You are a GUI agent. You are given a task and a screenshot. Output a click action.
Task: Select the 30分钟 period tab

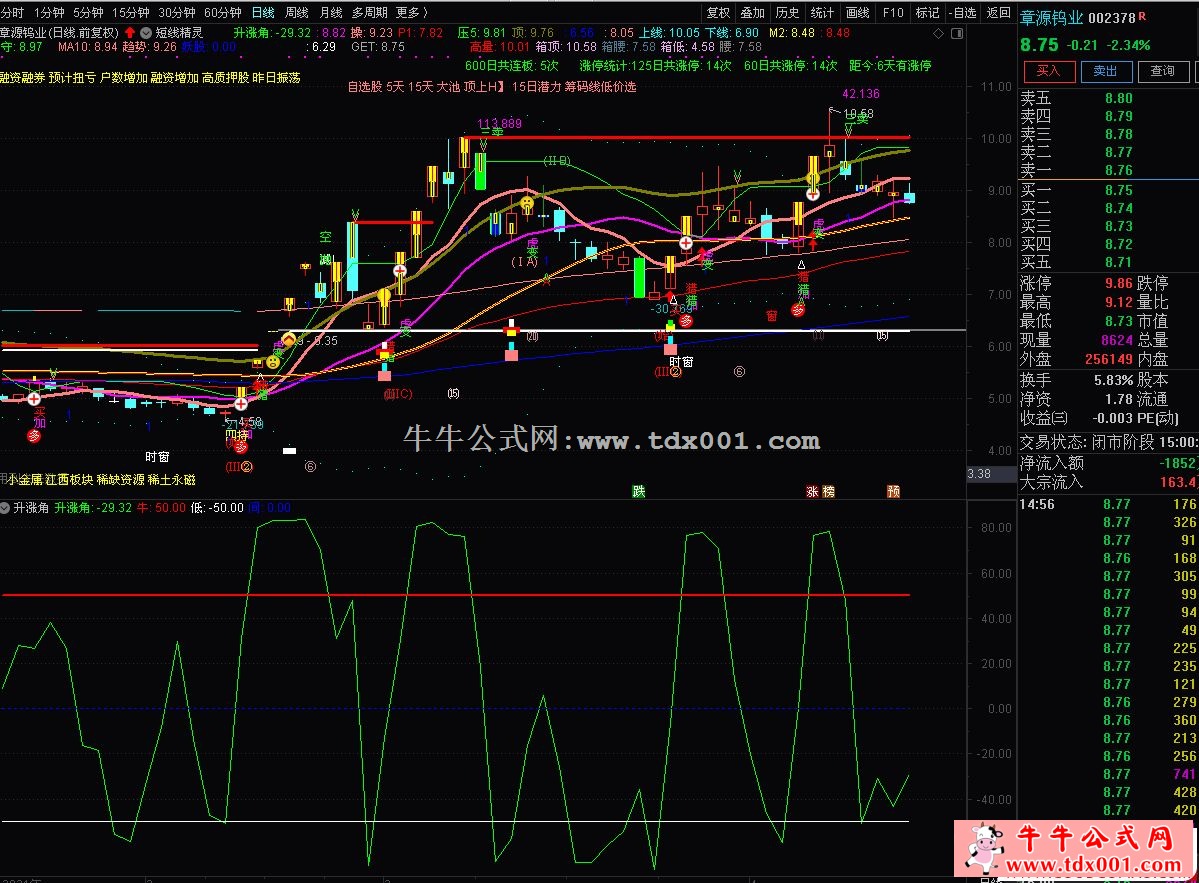[177, 12]
